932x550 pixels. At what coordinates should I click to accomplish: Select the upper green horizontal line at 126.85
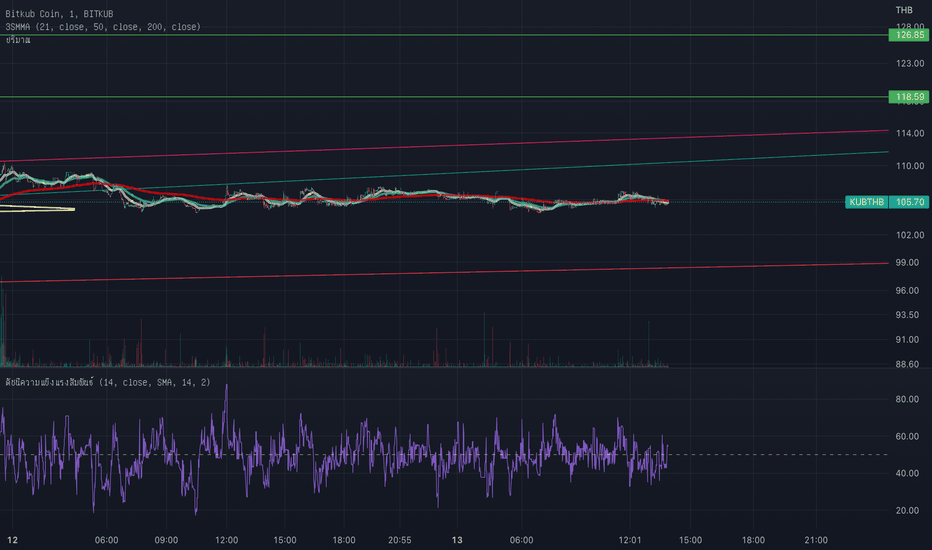(444, 35)
